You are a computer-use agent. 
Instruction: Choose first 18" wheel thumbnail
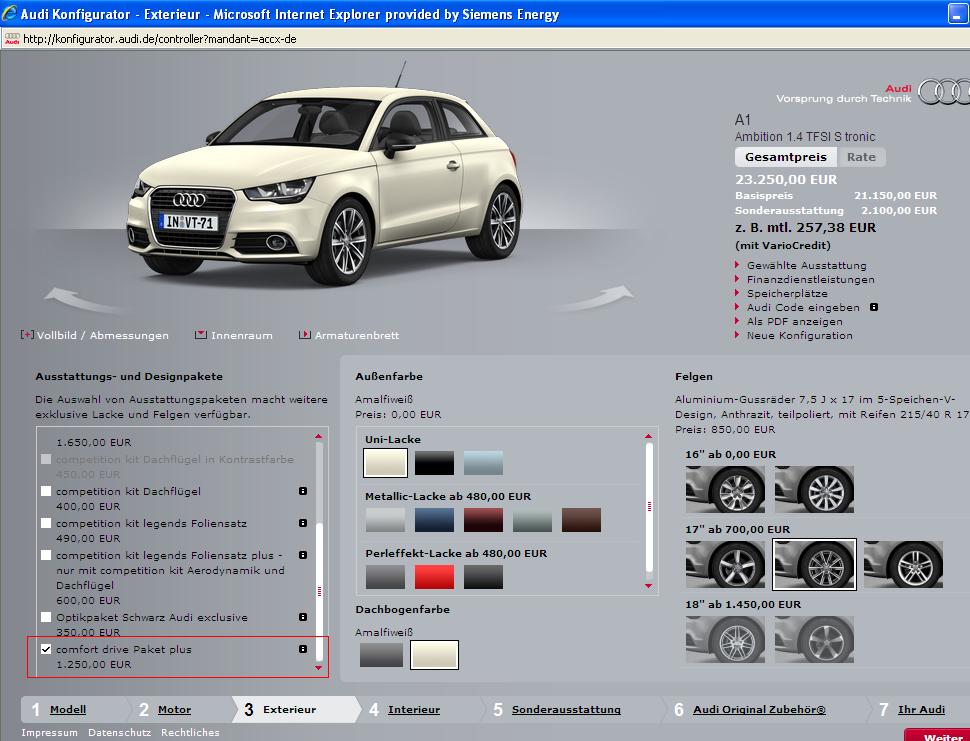725,640
